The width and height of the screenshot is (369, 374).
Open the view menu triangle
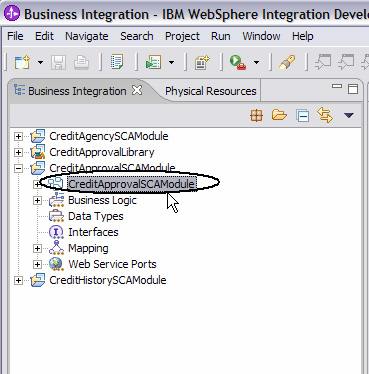(349, 115)
